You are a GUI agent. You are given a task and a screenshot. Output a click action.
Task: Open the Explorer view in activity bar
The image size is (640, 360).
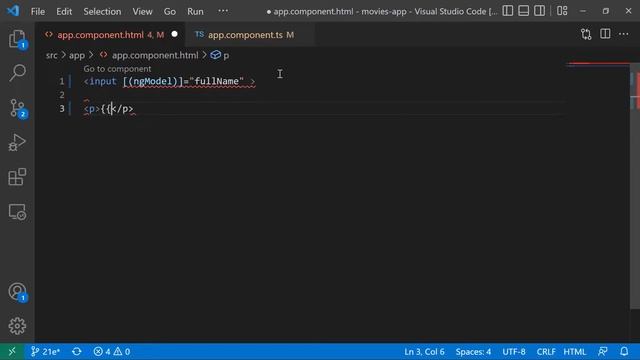[17, 39]
